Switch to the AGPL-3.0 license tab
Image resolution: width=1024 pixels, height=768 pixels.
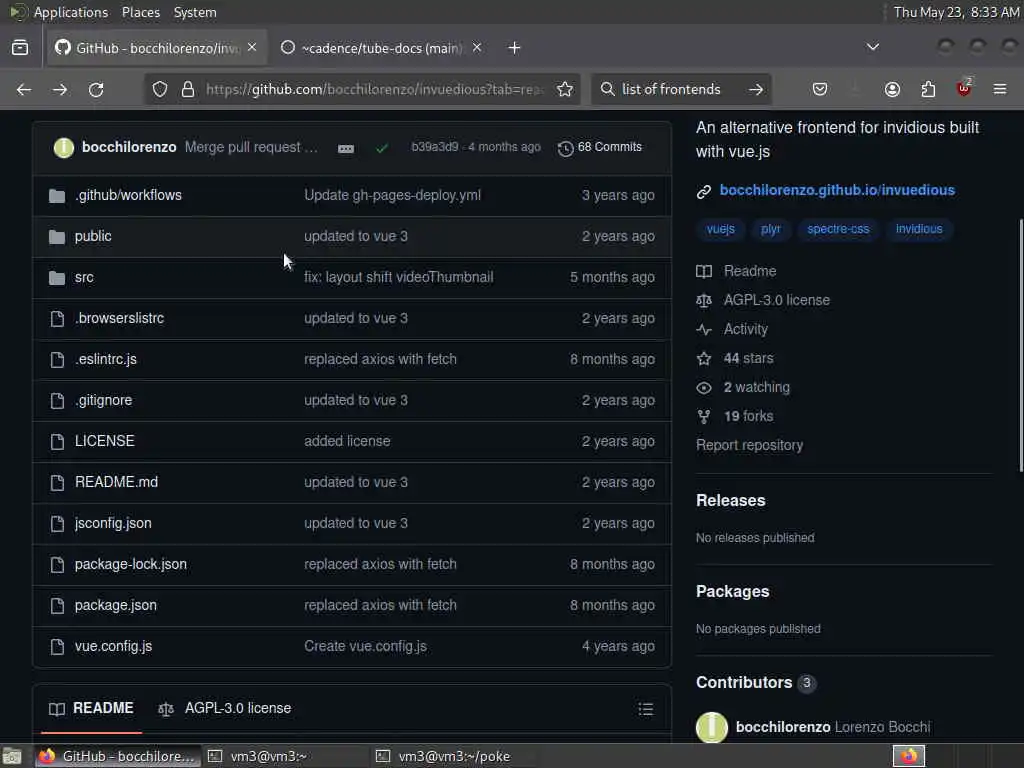[225, 709]
